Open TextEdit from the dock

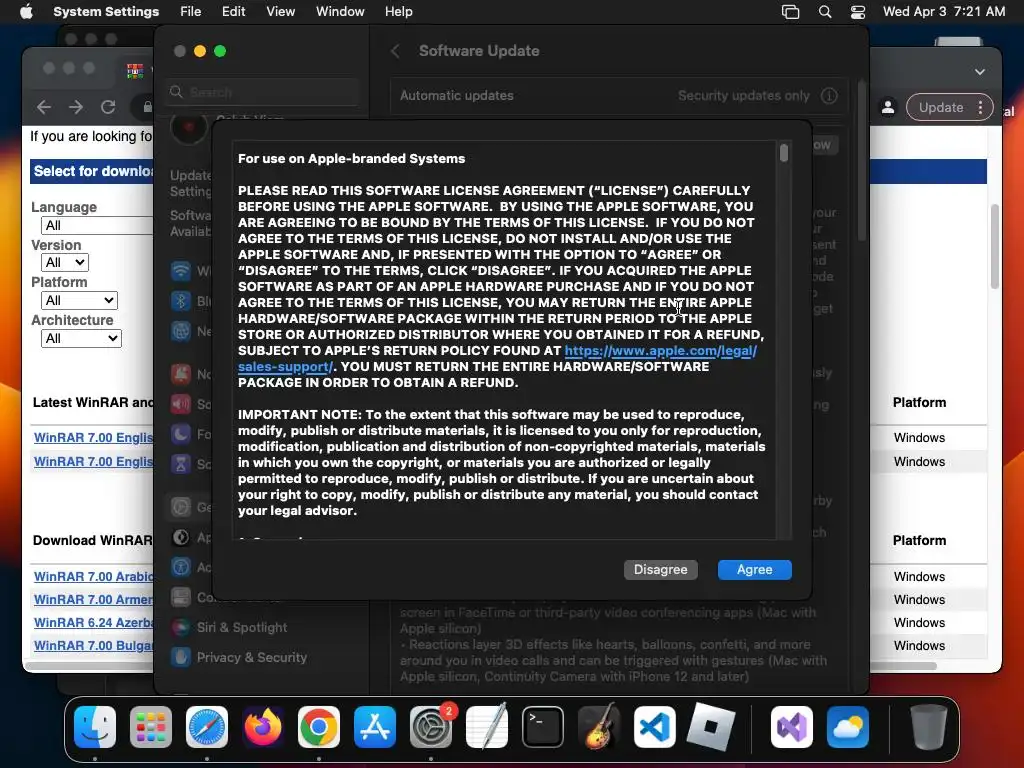pyautogui.click(x=487, y=727)
